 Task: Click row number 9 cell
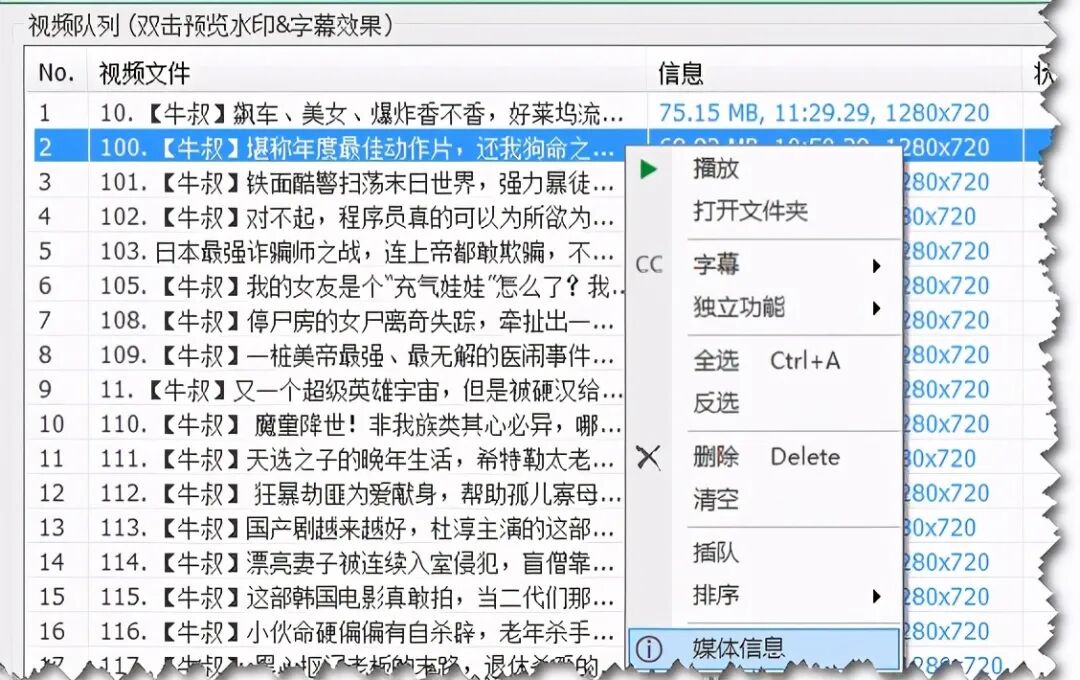45,391
